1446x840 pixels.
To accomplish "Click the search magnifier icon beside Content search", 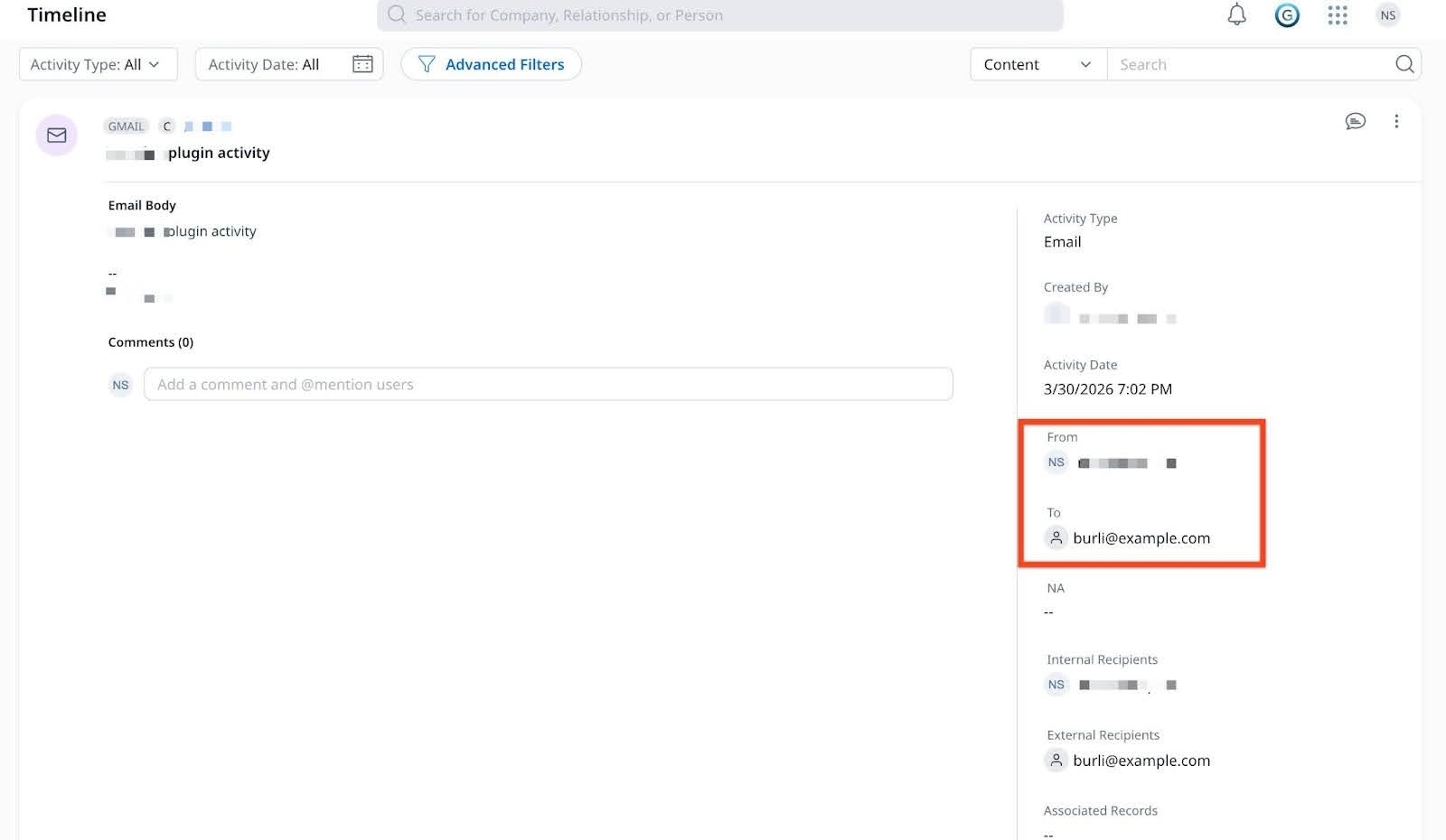I will click(1404, 64).
